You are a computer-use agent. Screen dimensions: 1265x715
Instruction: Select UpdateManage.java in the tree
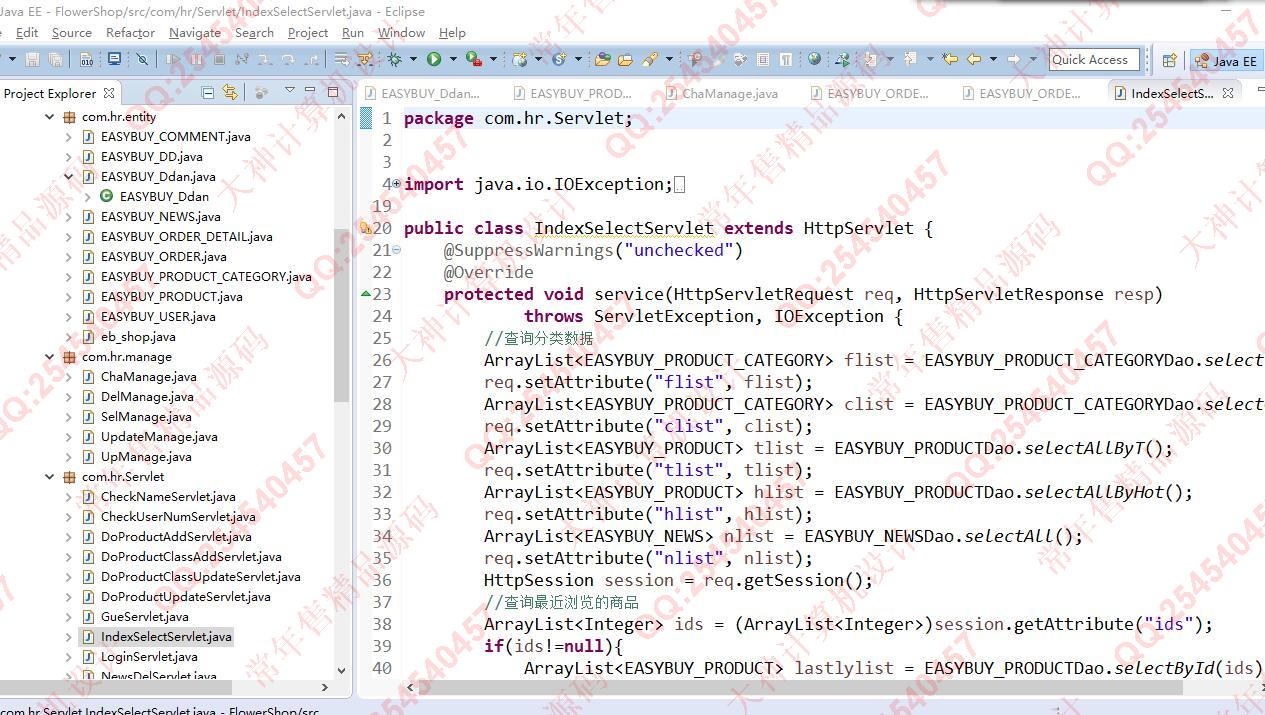[159, 437]
